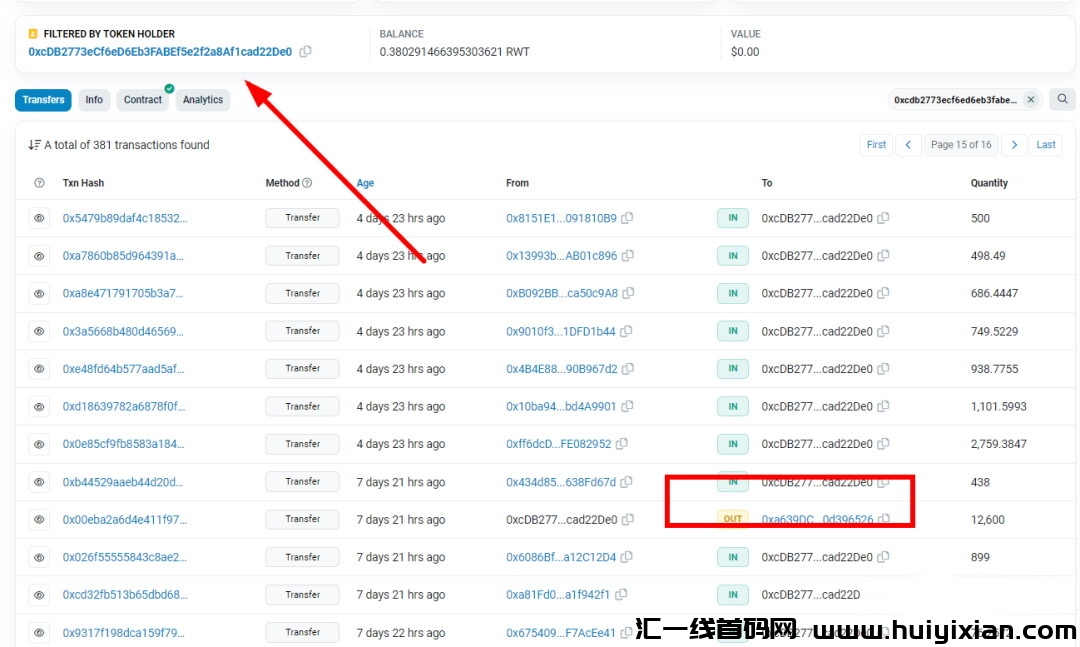Screen dimensions: 1080x647
Task: Open the Contract tab
Action: pyautogui.click(x=143, y=100)
